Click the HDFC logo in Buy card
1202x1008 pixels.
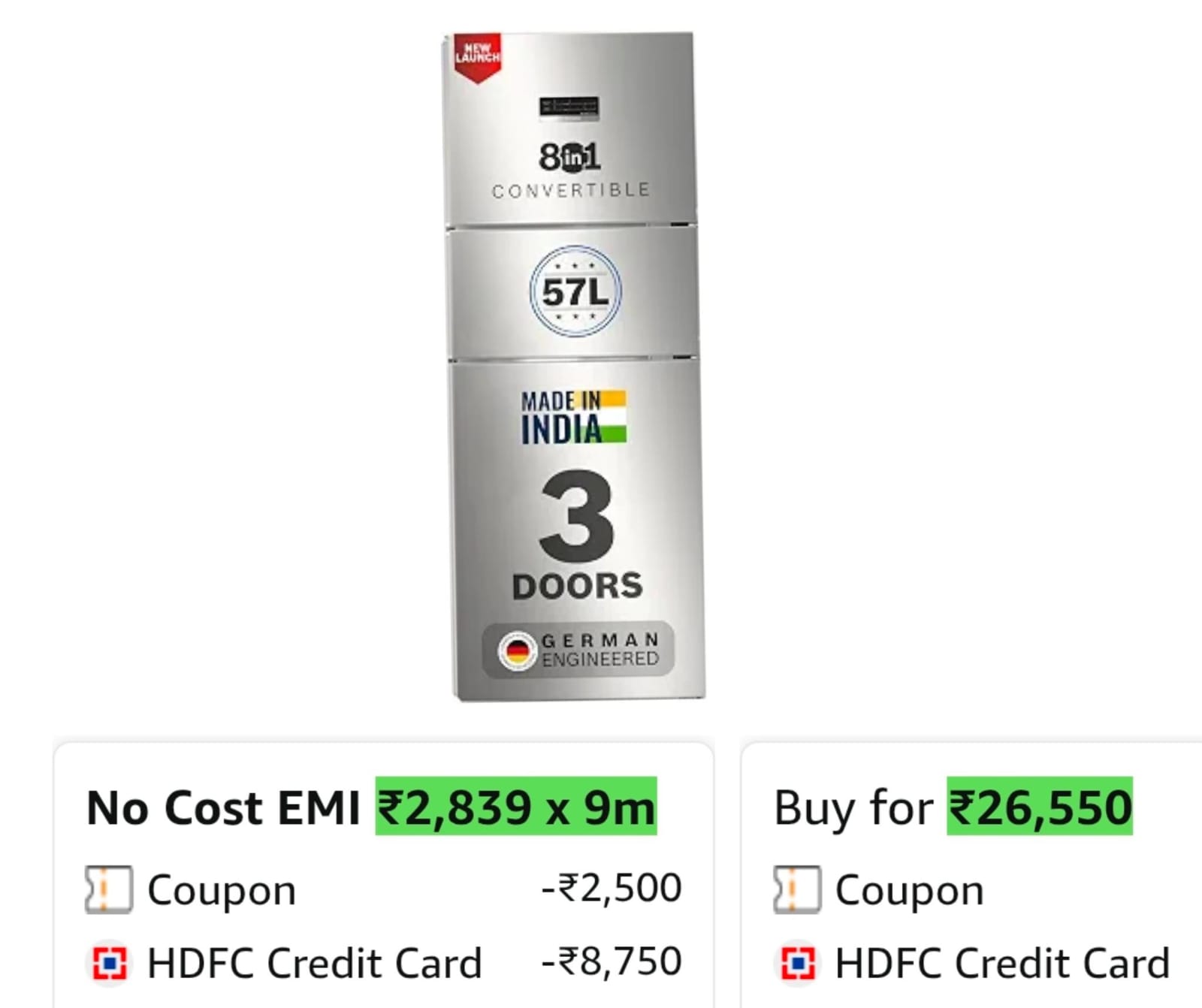click(797, 963)
